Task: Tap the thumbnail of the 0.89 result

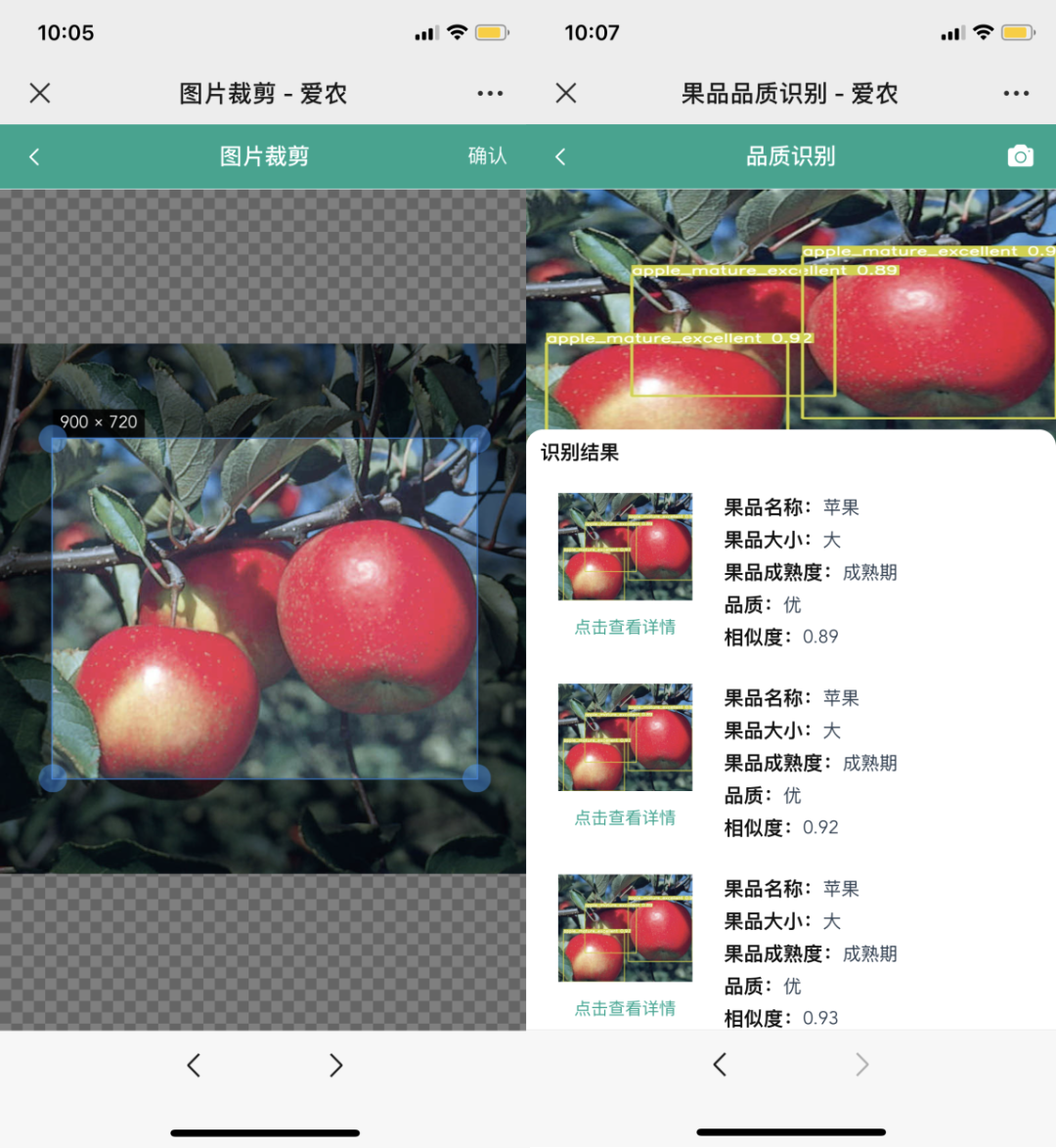Action: (x=625, y=547)
